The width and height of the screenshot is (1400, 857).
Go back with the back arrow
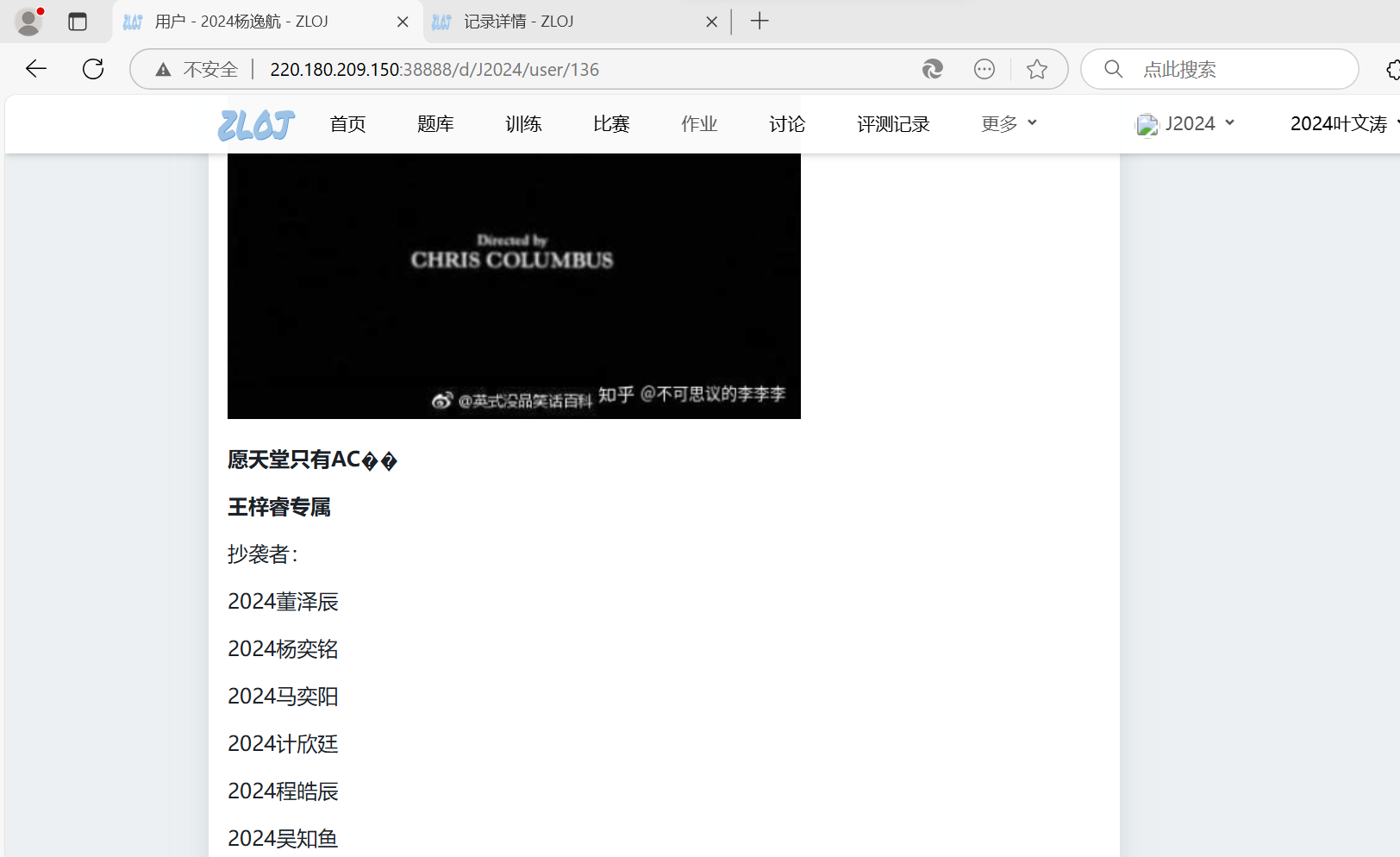tap(35, 69)
